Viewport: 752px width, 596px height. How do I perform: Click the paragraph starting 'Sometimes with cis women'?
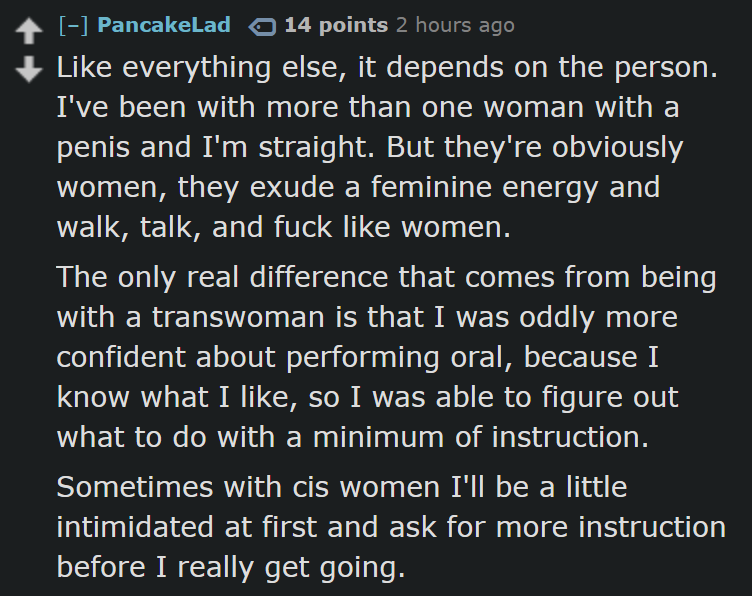(x=391, y=527)
